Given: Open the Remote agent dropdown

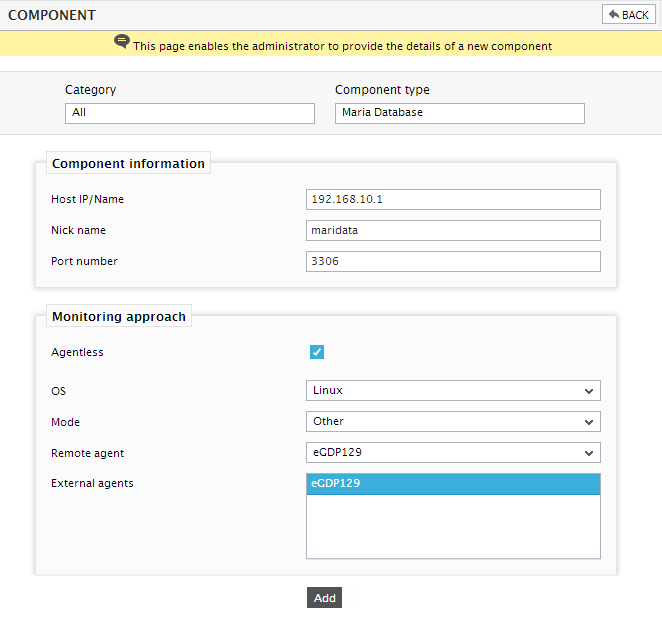Looking at the screenshot, I should tap(453, 453).
